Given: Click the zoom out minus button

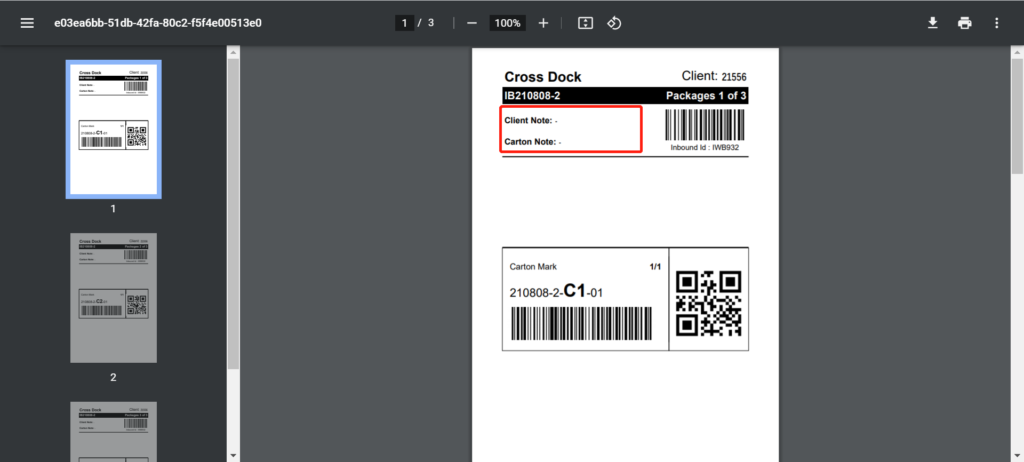Looking at the screenshot, I should point(471,22).
